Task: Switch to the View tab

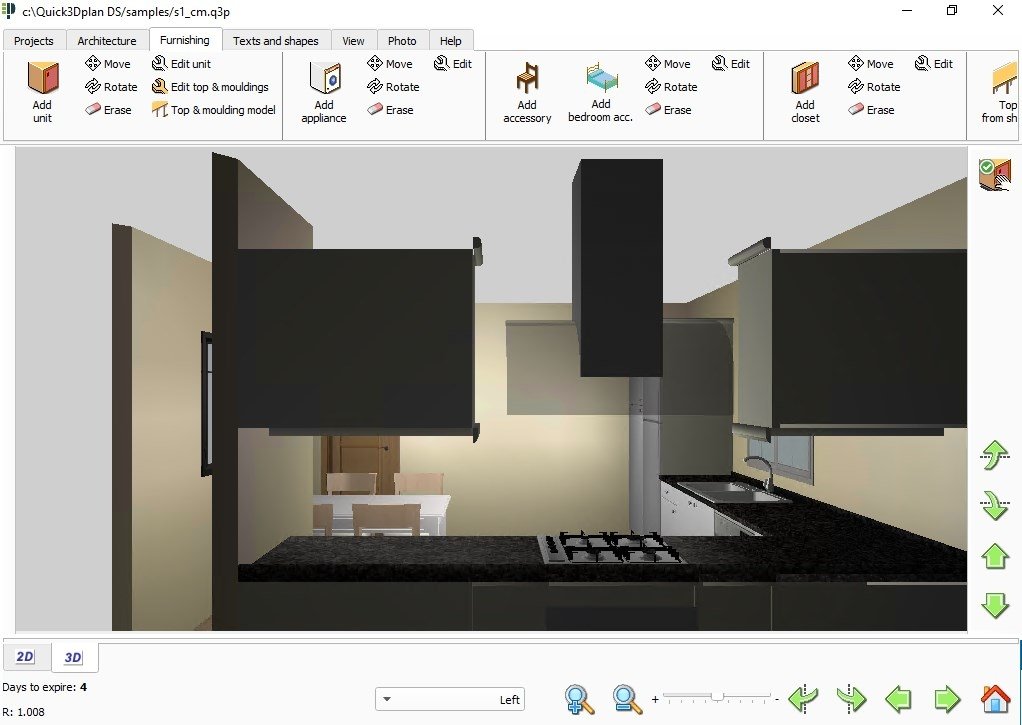Action: (x=353, y=40)
